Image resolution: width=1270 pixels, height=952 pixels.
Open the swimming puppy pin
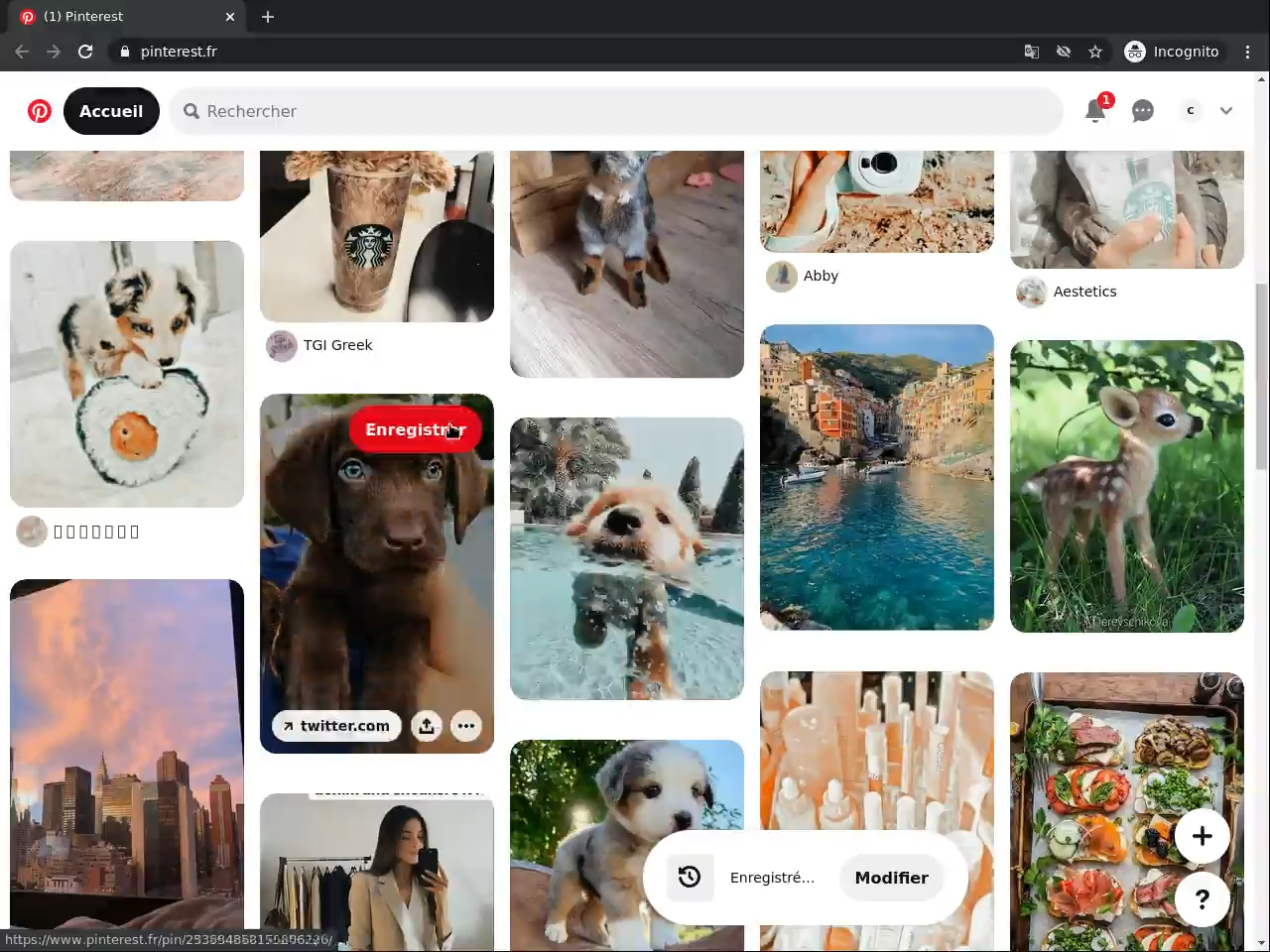coord(627,558)
